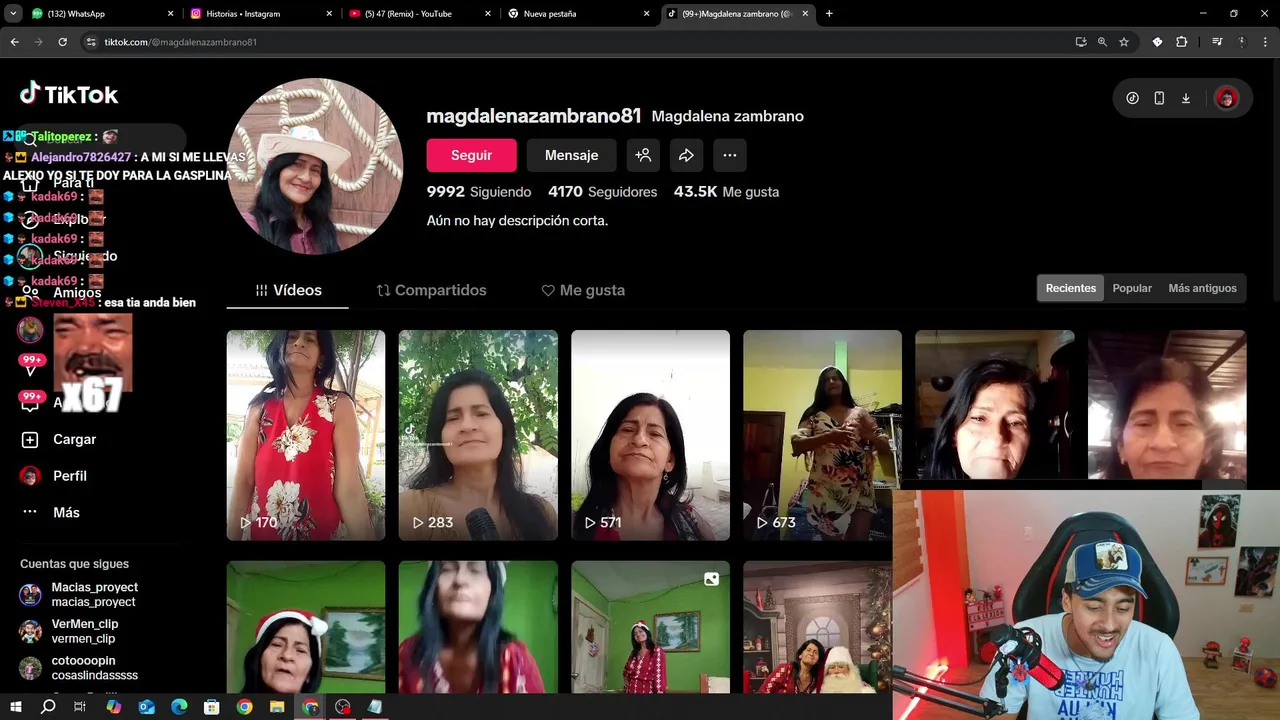Click the address bar URL field
This screenshot has height=720, width=1280.
pos(580,42)
